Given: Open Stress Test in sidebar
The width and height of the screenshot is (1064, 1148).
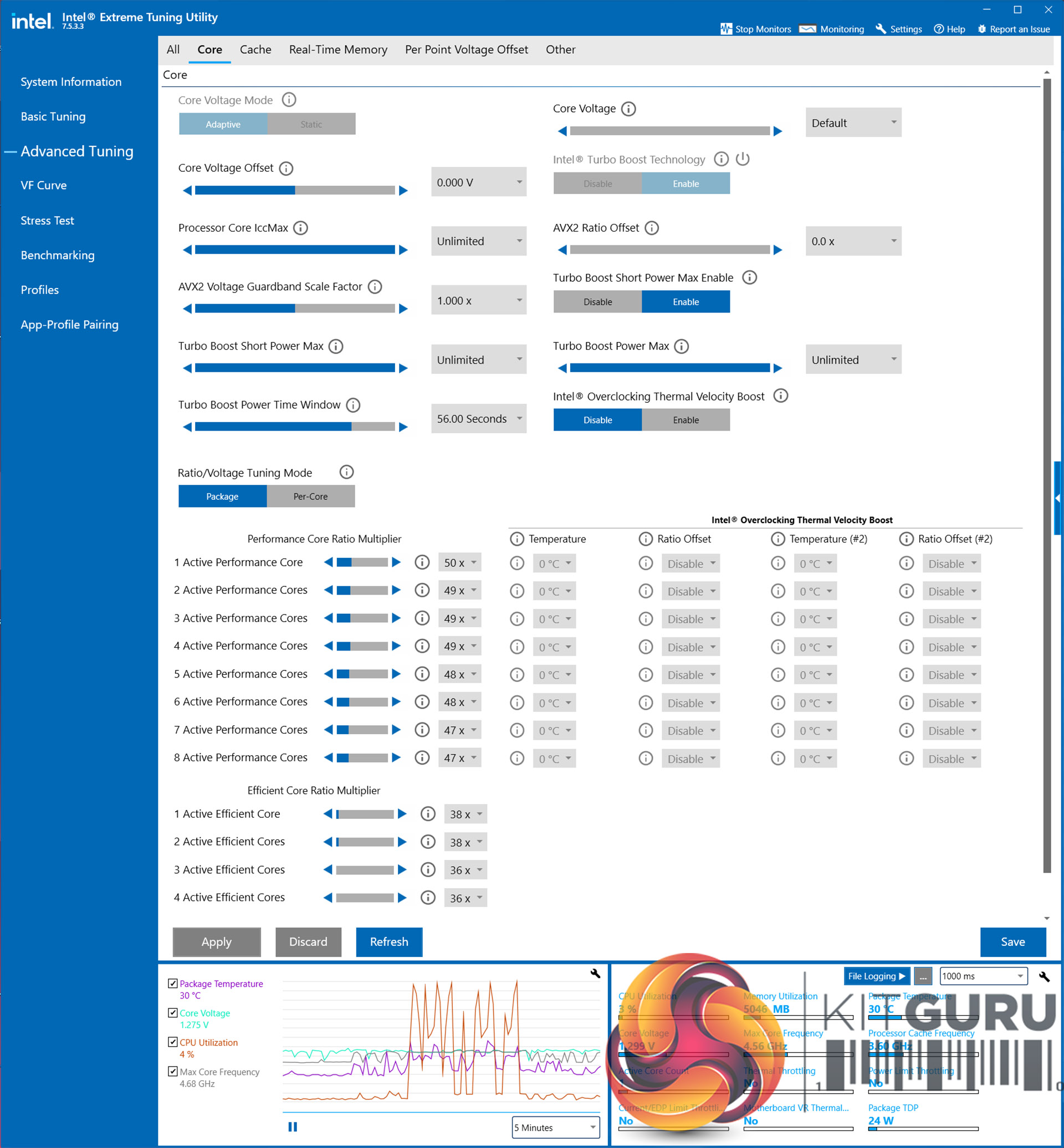Looking at the screenshot, I should (x=47, y=221).
